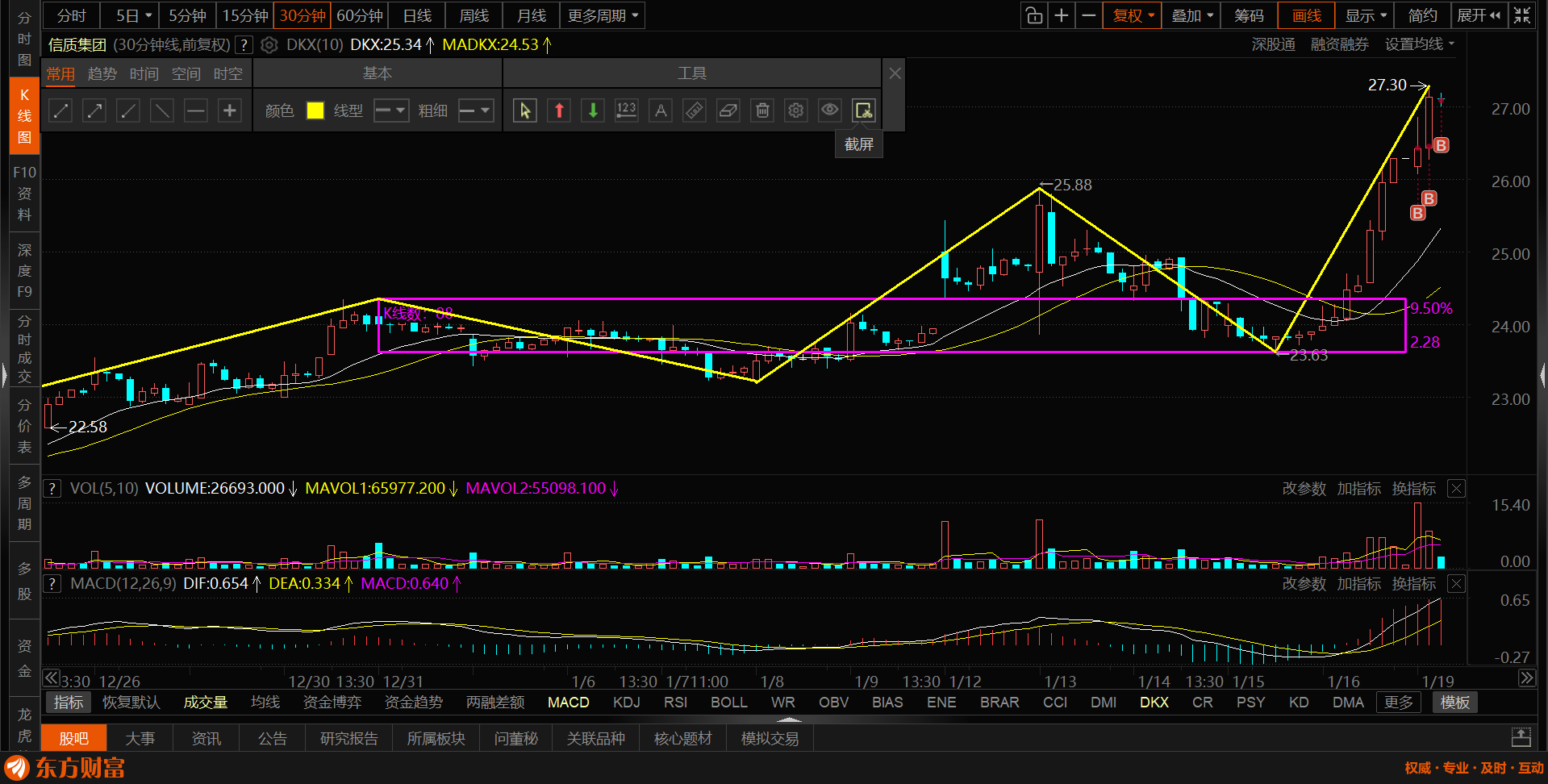The image size is (1548, 784).
Task: Toggle the 画线 drawing mode
Action: [1307, 15]
